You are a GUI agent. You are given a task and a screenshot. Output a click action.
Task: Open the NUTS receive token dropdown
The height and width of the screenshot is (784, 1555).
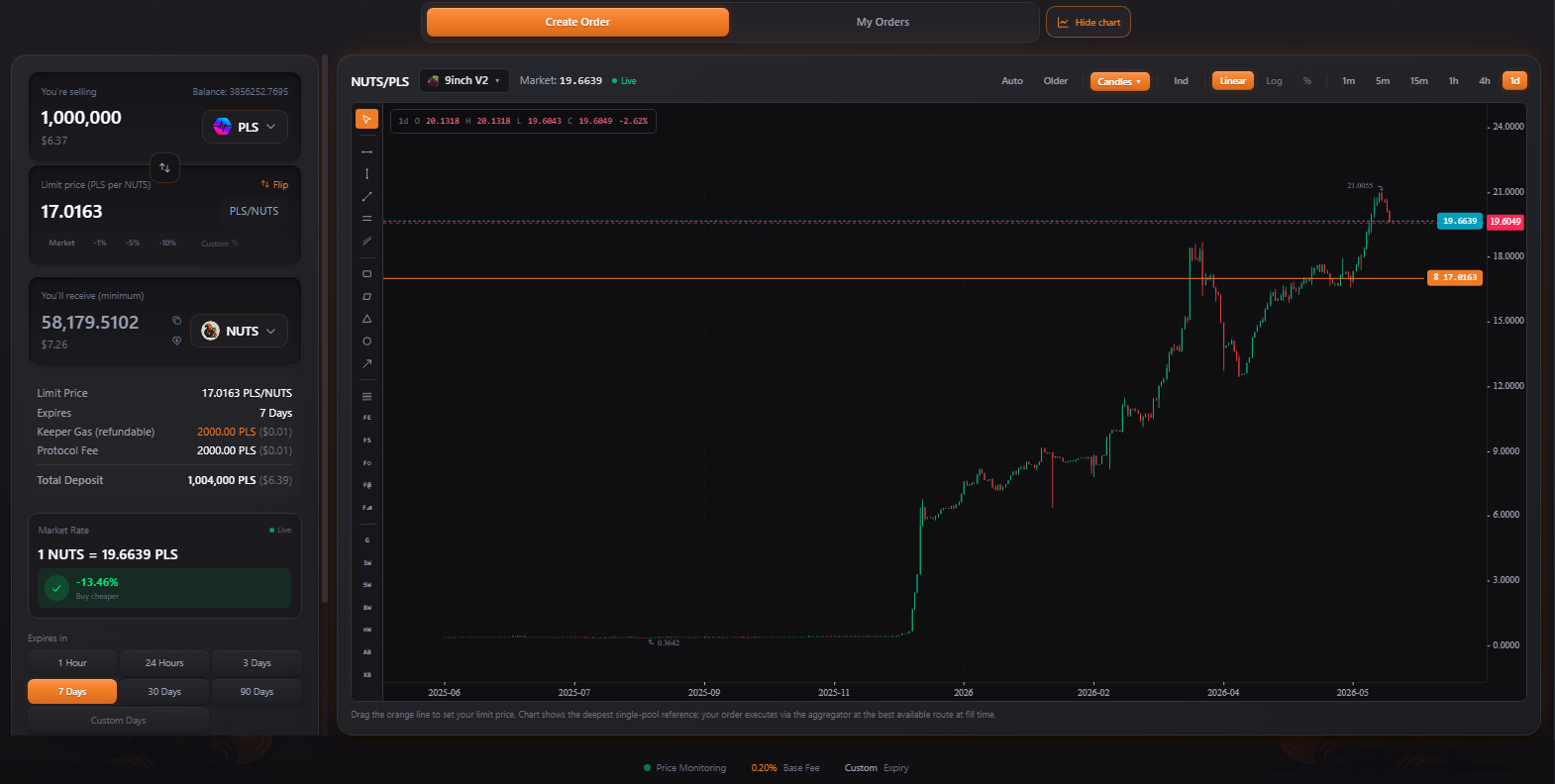coord(239,331)
